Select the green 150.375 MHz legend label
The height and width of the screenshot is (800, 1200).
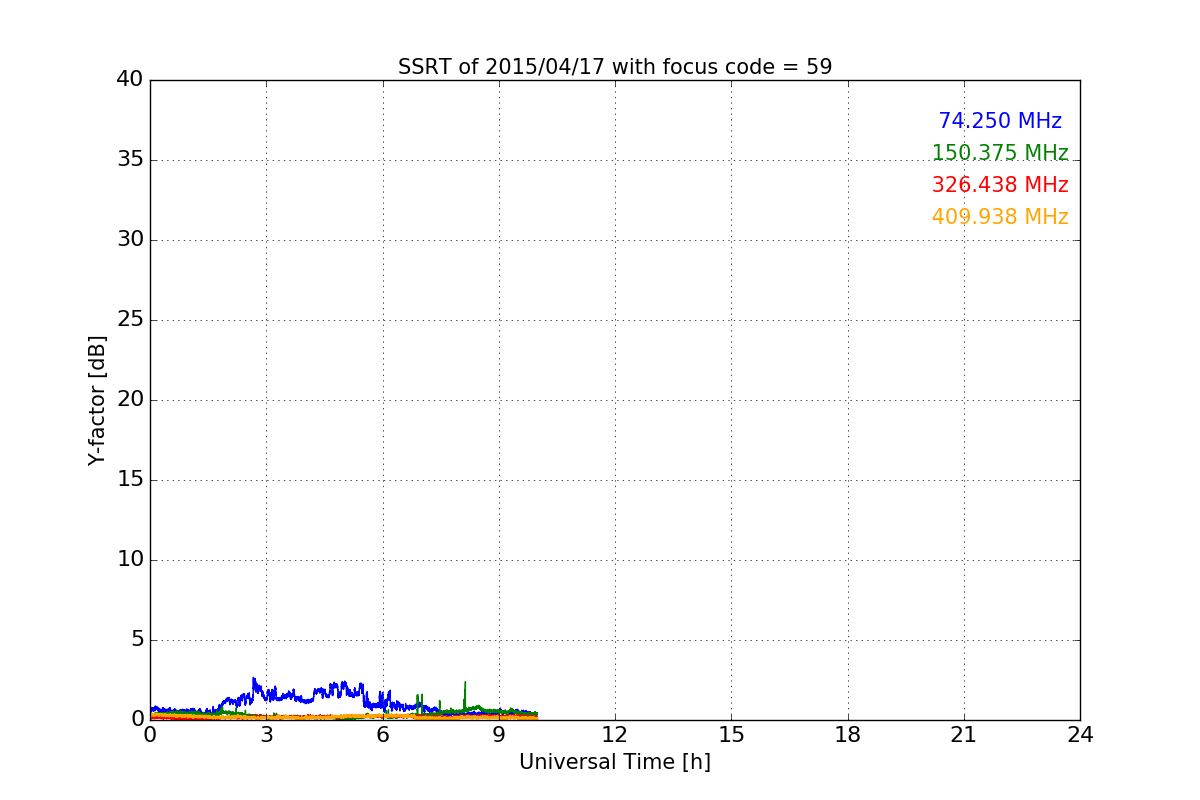point(1000,153)
